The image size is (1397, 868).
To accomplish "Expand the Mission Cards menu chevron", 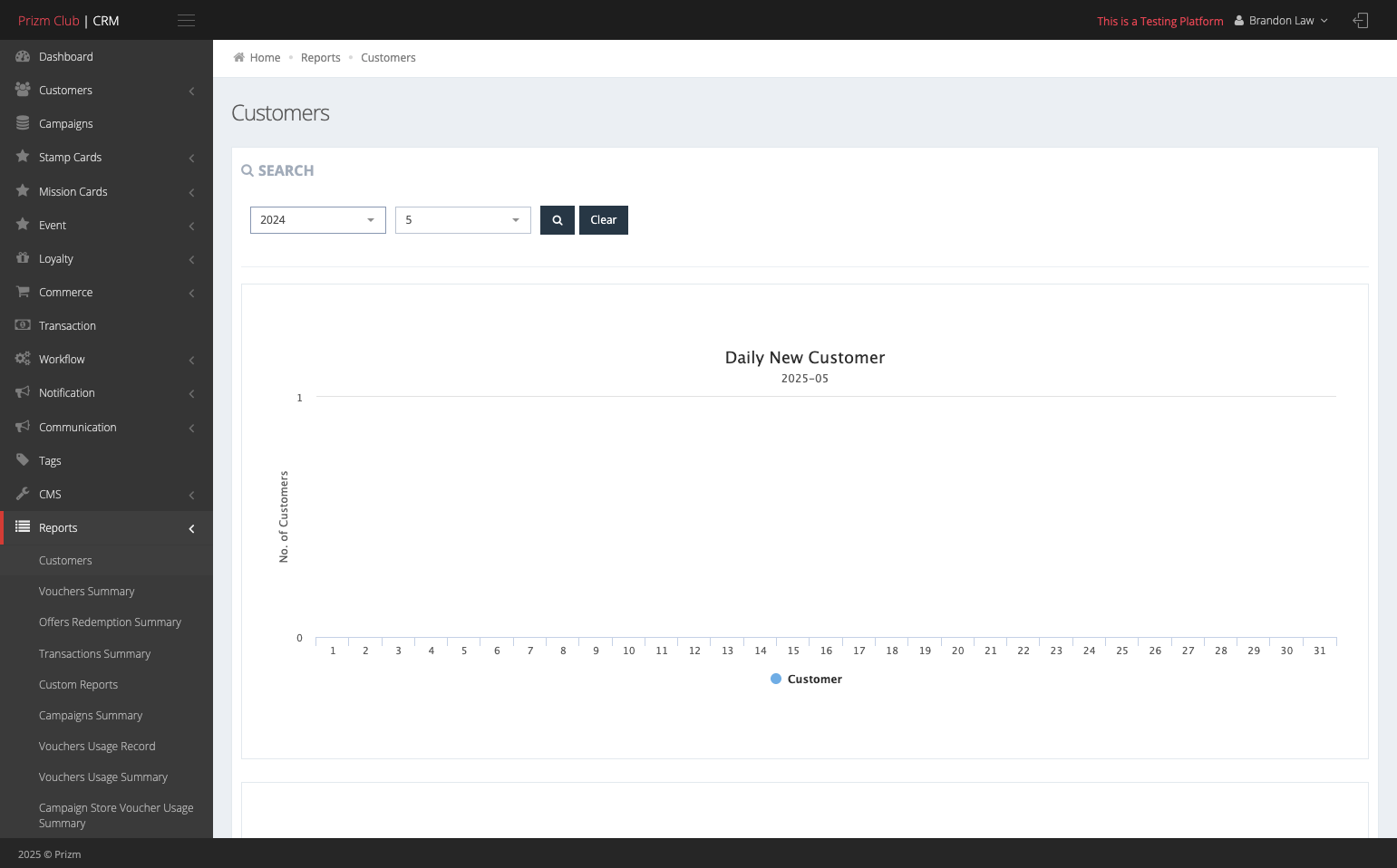I will pos(191,192).
